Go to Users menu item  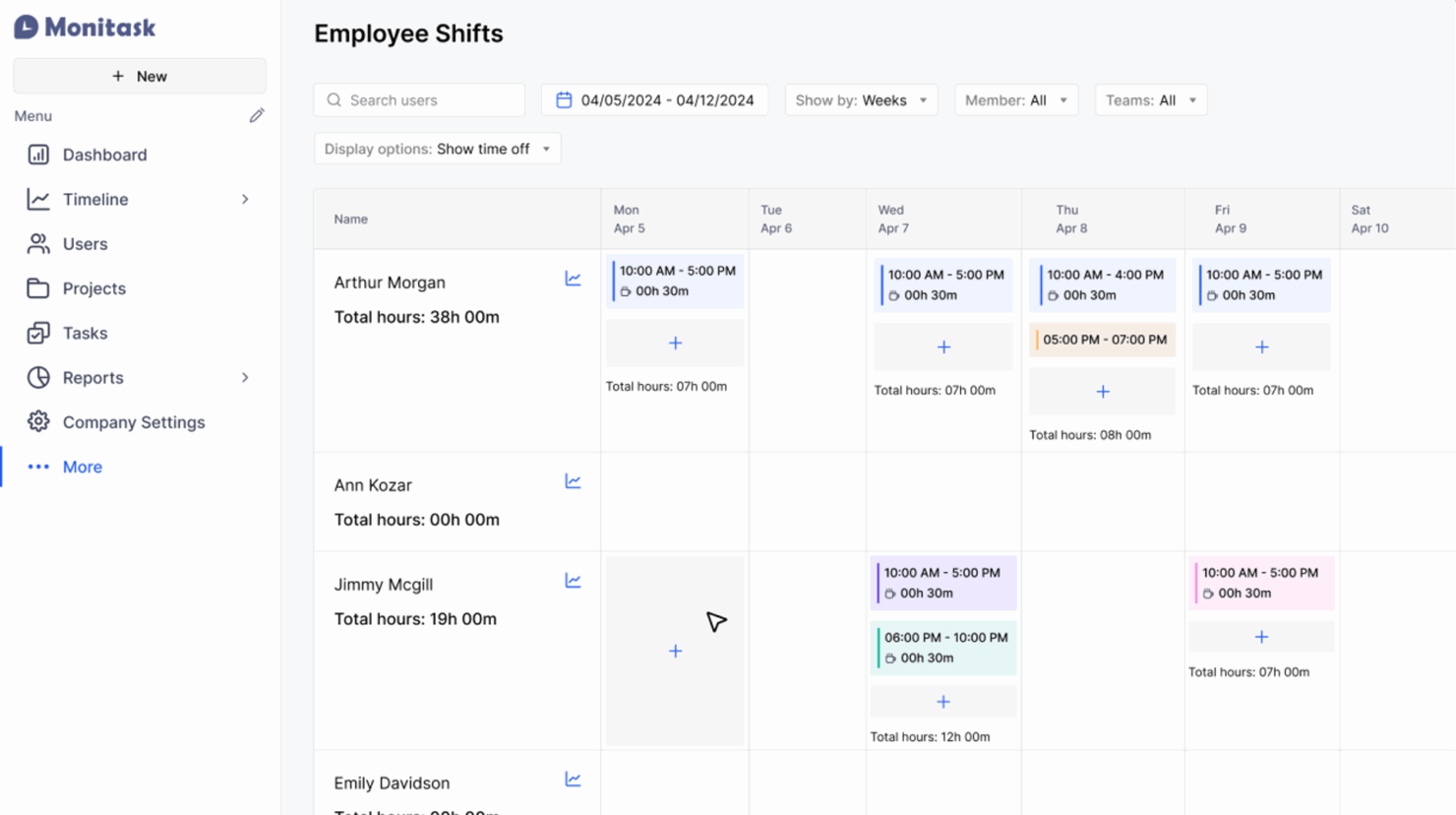(x=86, y=243)
